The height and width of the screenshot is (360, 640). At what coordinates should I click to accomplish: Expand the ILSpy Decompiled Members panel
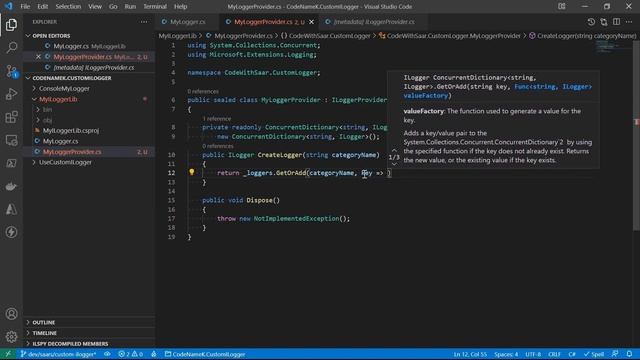tap(89, 344)
